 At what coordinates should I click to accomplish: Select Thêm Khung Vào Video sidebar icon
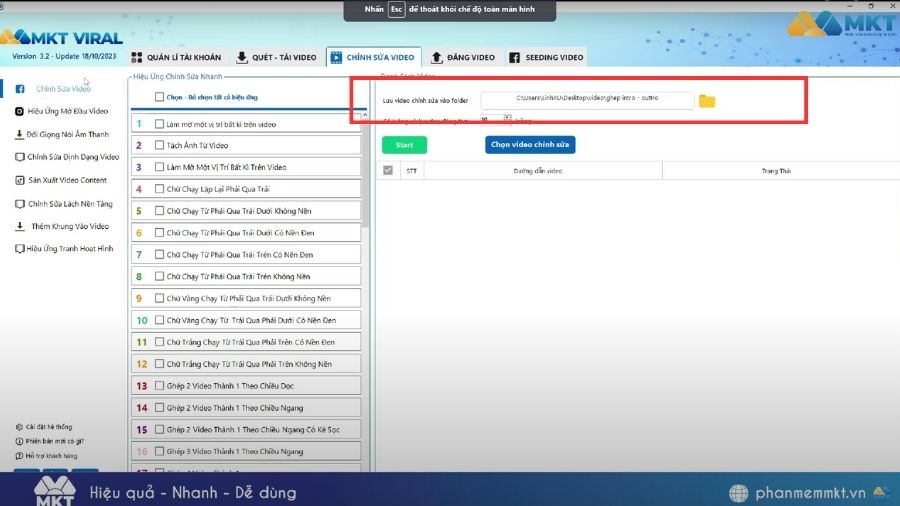tap(20, 226)
